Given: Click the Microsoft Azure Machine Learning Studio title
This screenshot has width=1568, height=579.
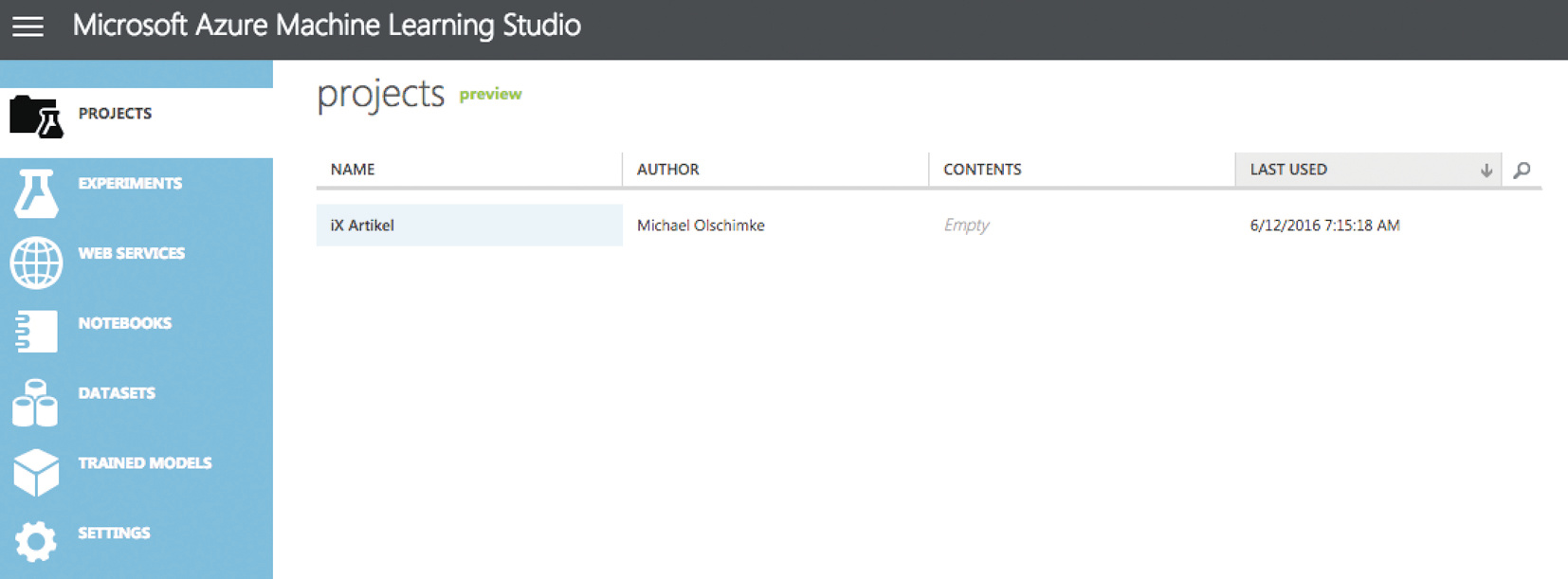Looking at the screenshot, I should coord(327,26).
